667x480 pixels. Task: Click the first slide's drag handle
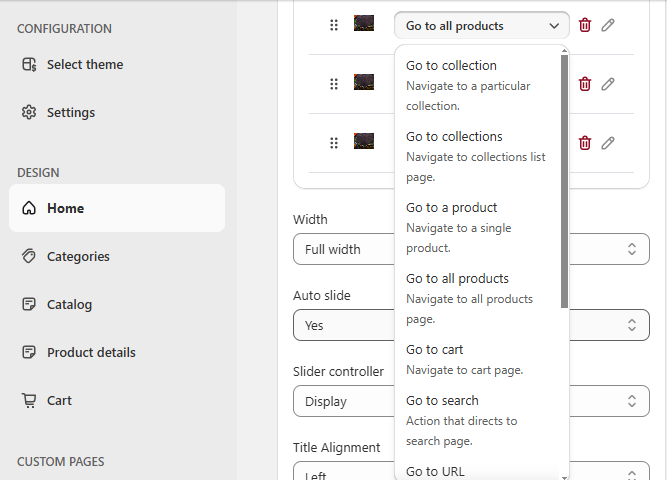tap(334, 25)
